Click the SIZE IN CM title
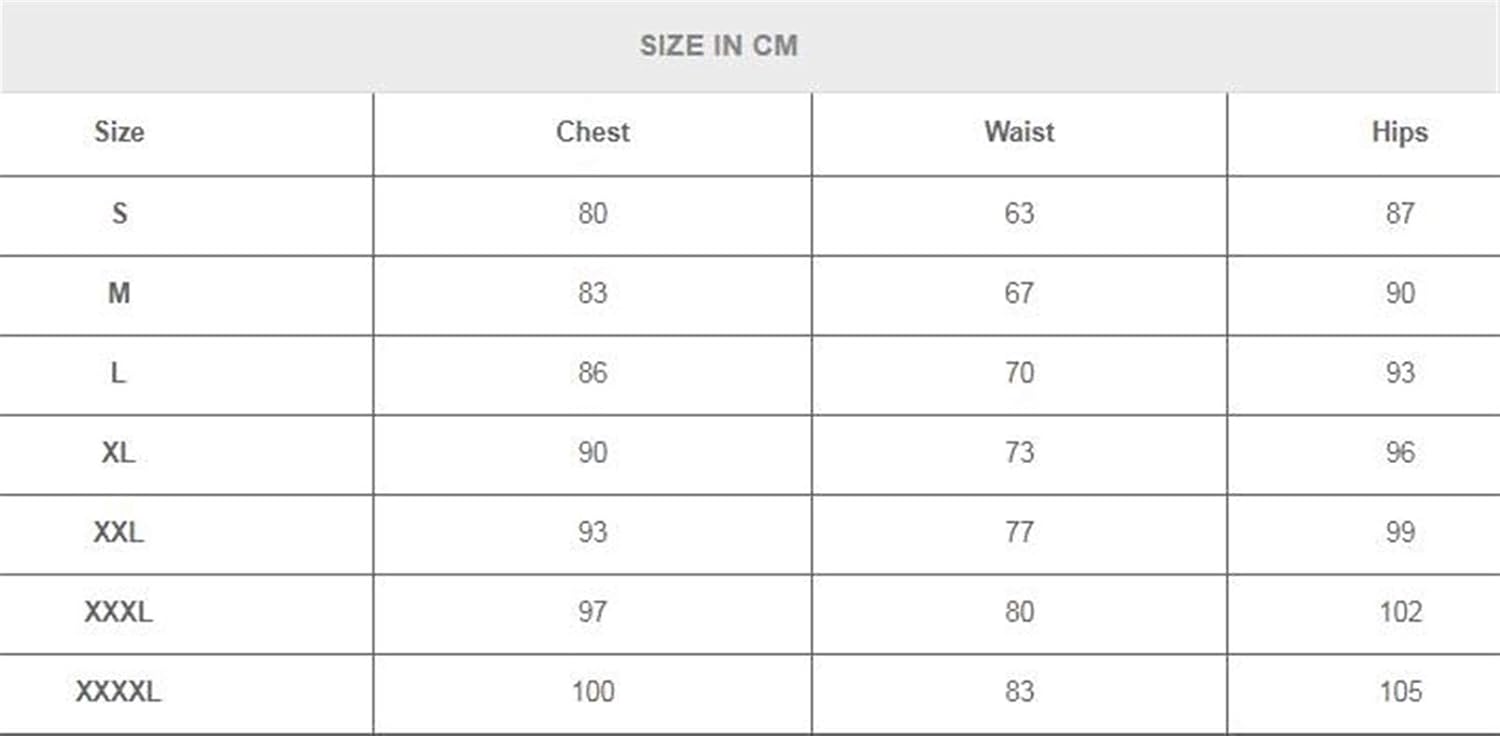The height and width of the screenshot is (736, 1500). [718, 46]
